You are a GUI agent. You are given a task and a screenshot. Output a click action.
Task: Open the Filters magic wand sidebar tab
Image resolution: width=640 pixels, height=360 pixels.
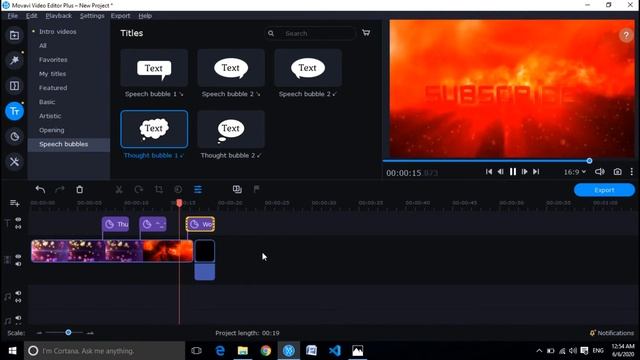(14, 60)
